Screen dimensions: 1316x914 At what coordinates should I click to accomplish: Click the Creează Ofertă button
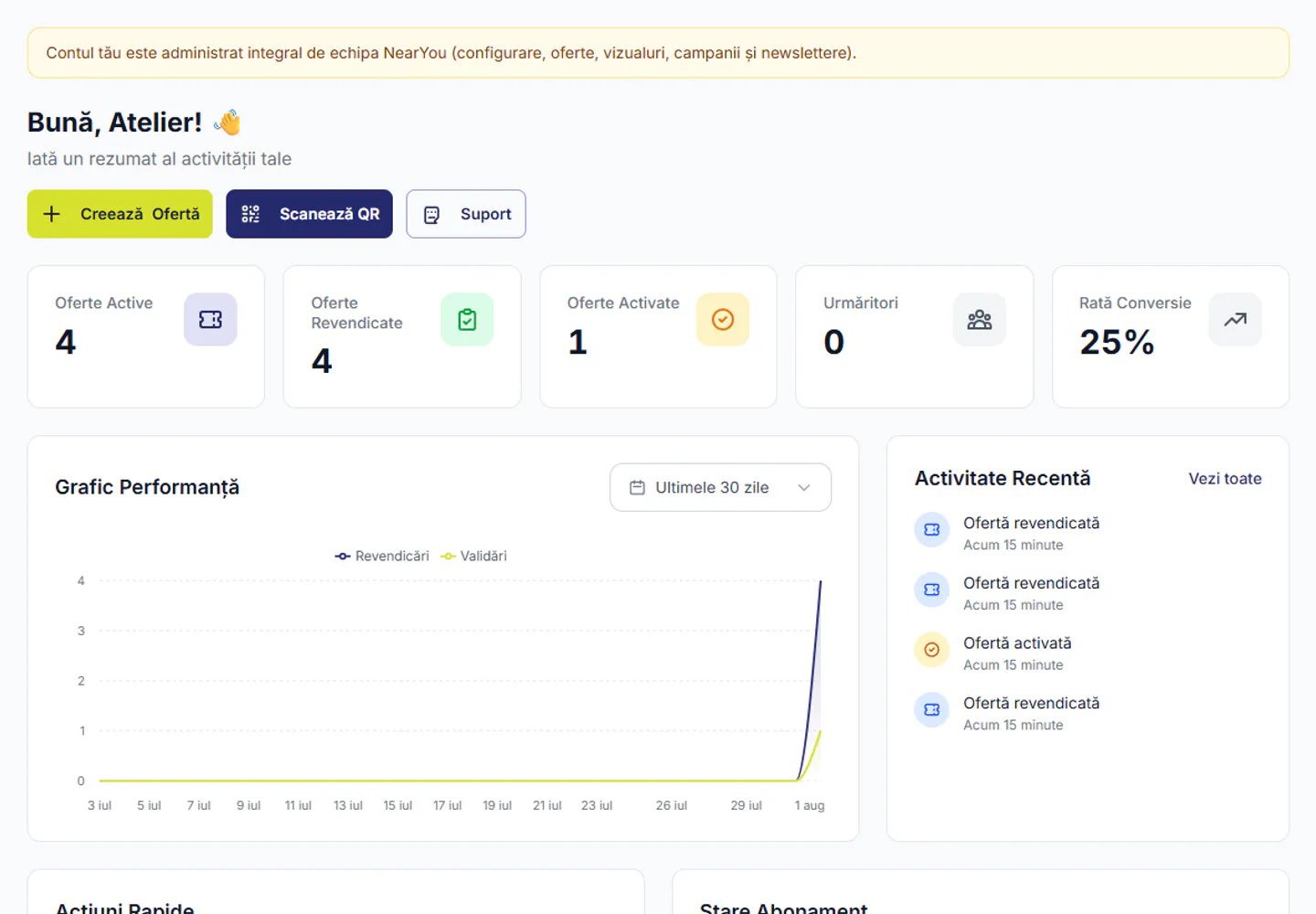[120, 214]
